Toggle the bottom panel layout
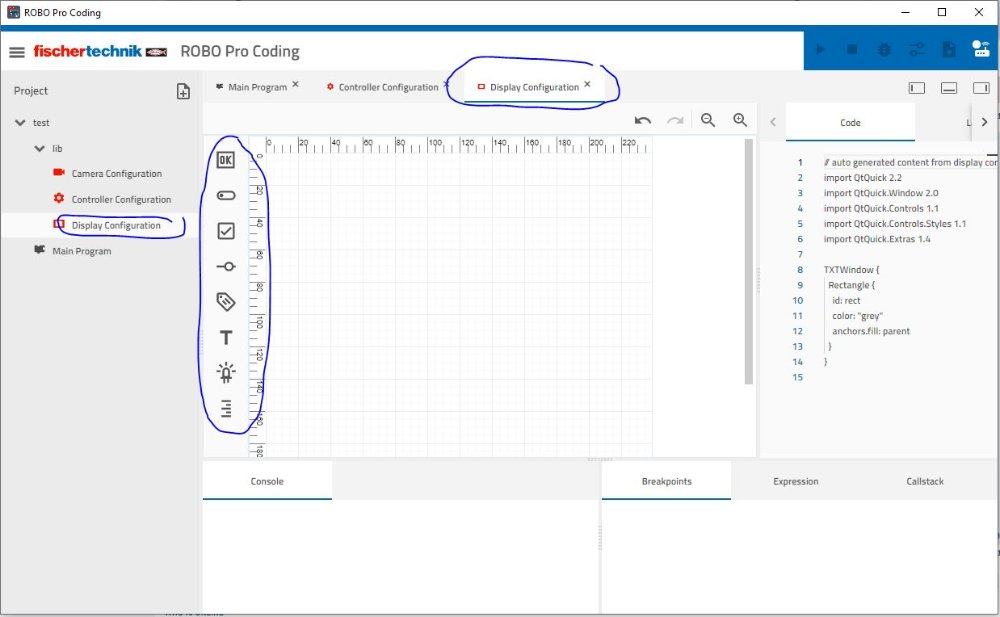This screenshot has width=1000, height=617. pyautogui.click(x=949, y=88)
